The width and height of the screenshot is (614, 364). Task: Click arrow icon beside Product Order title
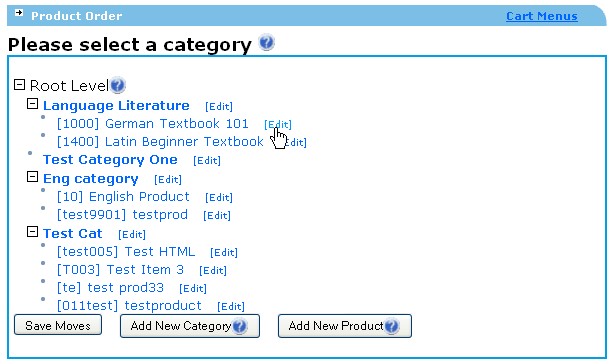(x=19, y=13)
